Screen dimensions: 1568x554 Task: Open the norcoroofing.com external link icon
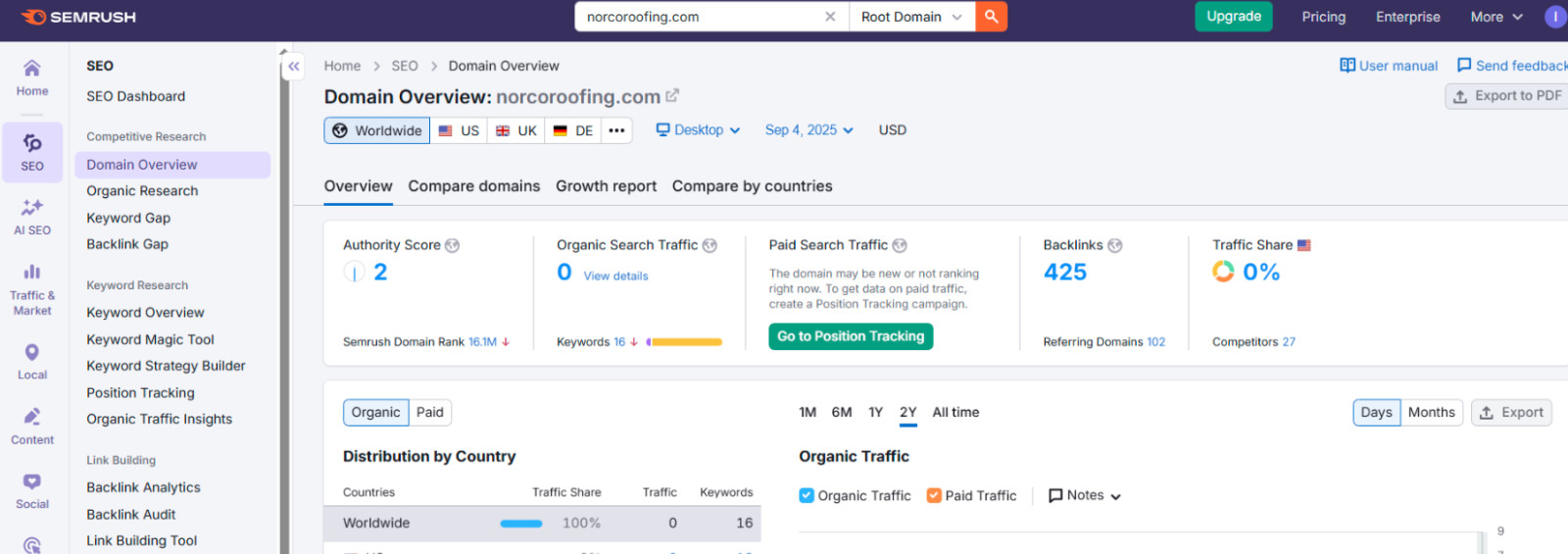672,96
